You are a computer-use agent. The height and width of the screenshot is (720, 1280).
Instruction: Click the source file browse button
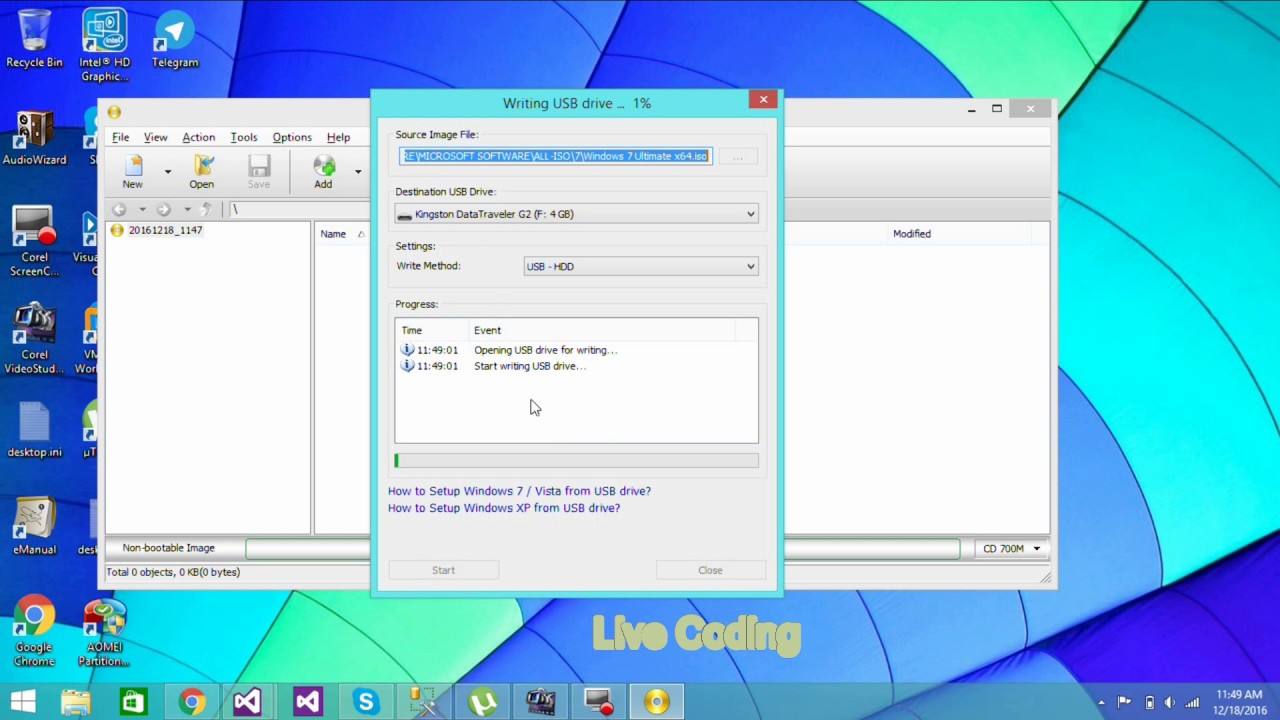pos(738,156)
